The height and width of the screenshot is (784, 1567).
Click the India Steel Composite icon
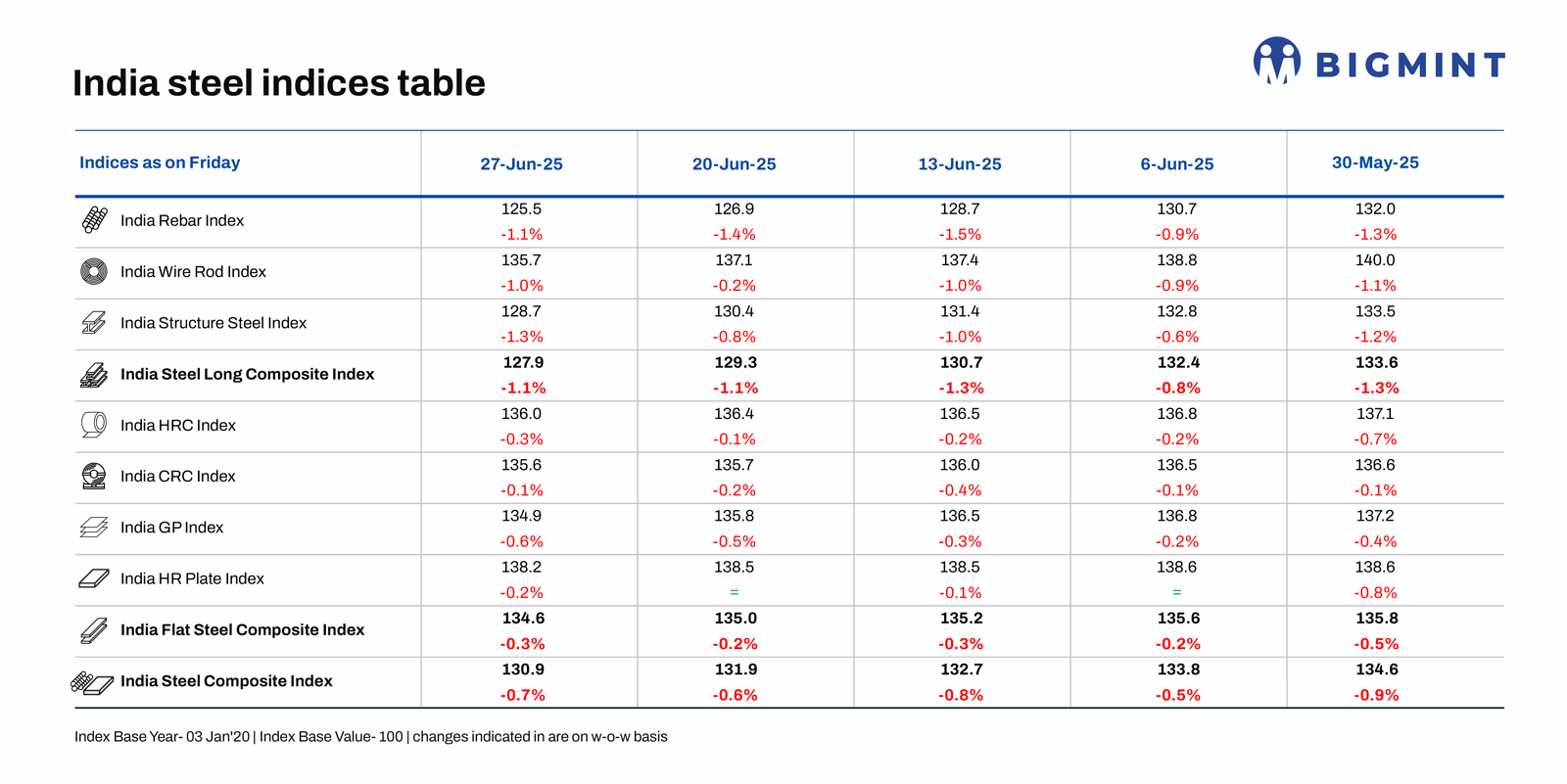click(x=92, y=682)
